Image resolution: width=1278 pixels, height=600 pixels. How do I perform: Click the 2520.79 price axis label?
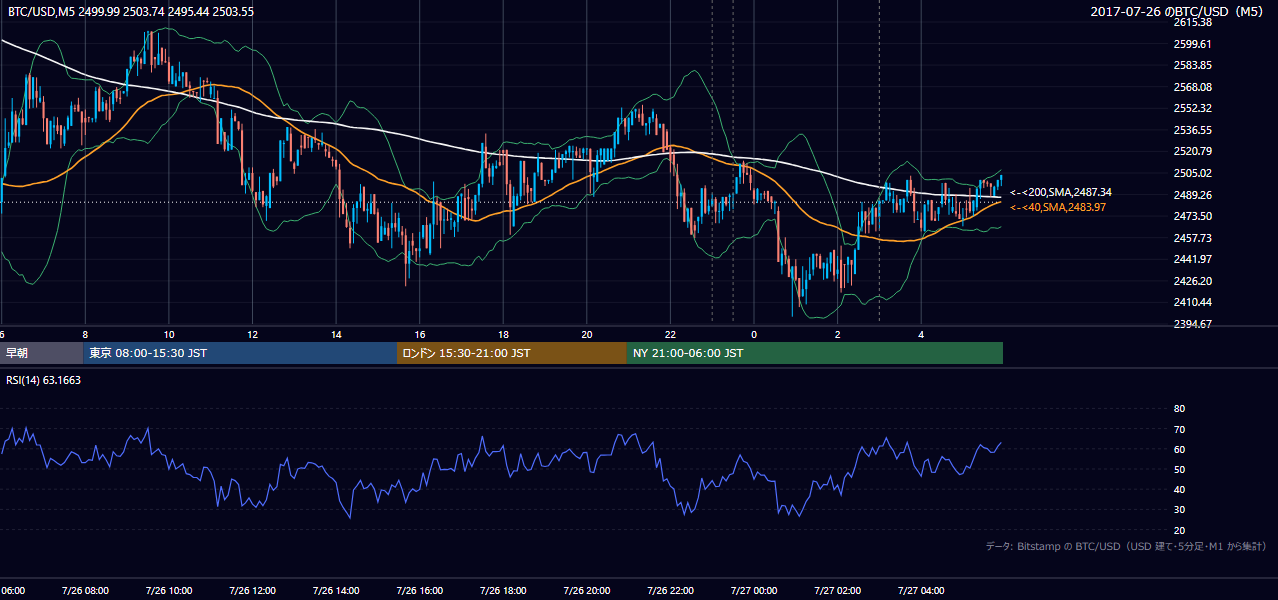click(x=1192, y=151)
